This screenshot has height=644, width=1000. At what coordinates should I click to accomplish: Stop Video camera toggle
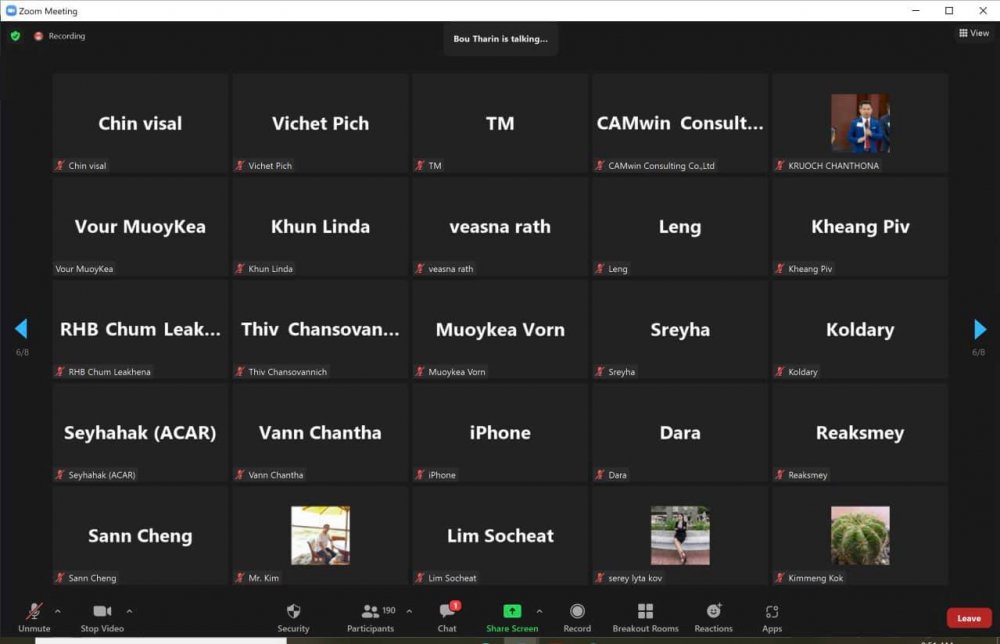pos(102,612)
